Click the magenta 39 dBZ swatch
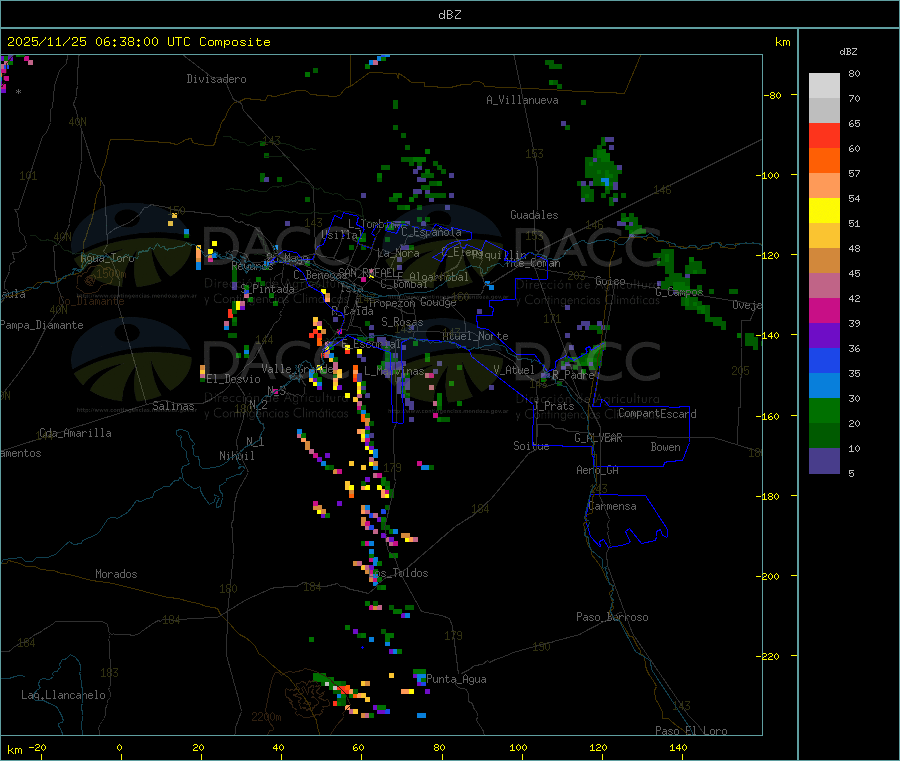Image resolution: width=900 pixels, height=761 pixels. (x=824, y=310)
